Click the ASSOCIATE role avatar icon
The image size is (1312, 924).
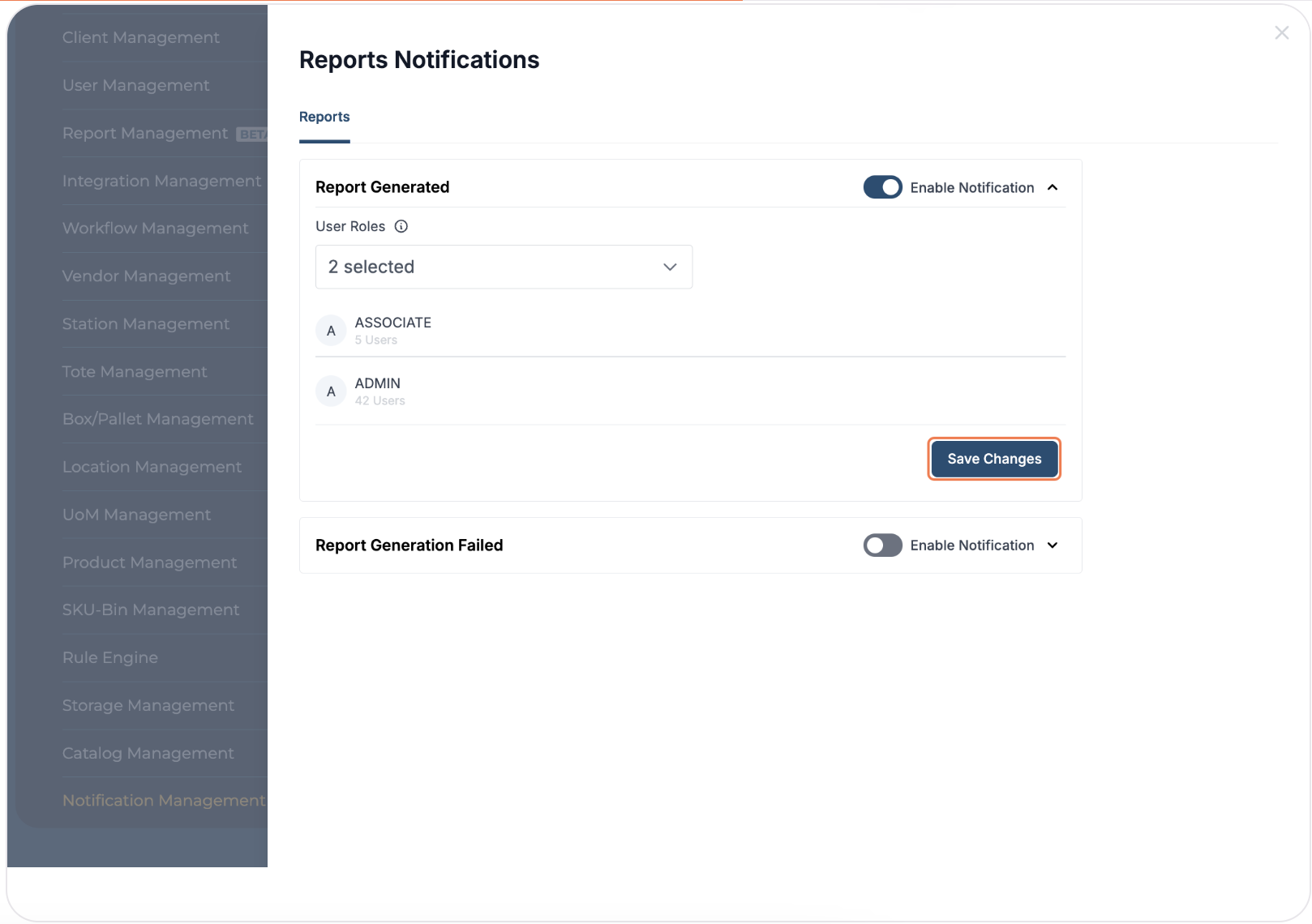331,331
